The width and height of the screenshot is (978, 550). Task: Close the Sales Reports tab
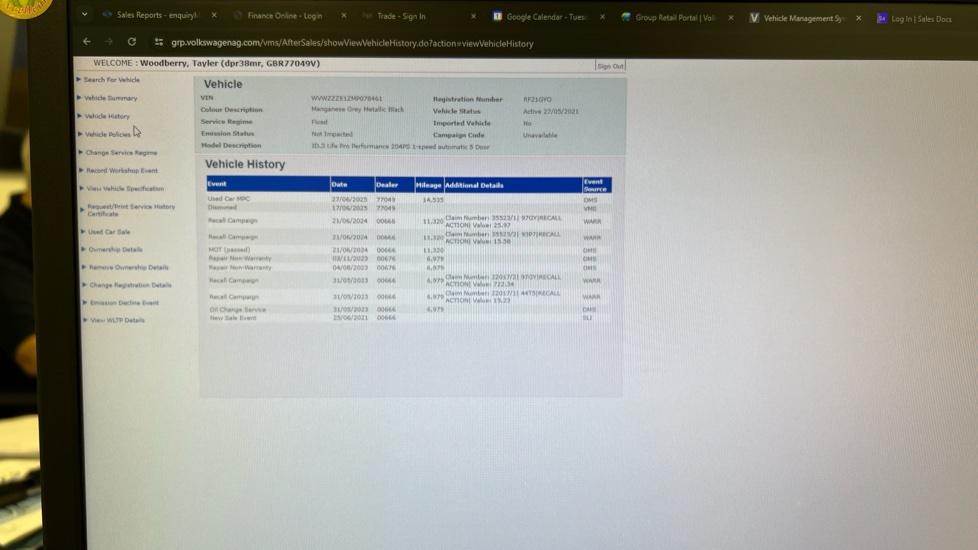(x=214, y=15)
